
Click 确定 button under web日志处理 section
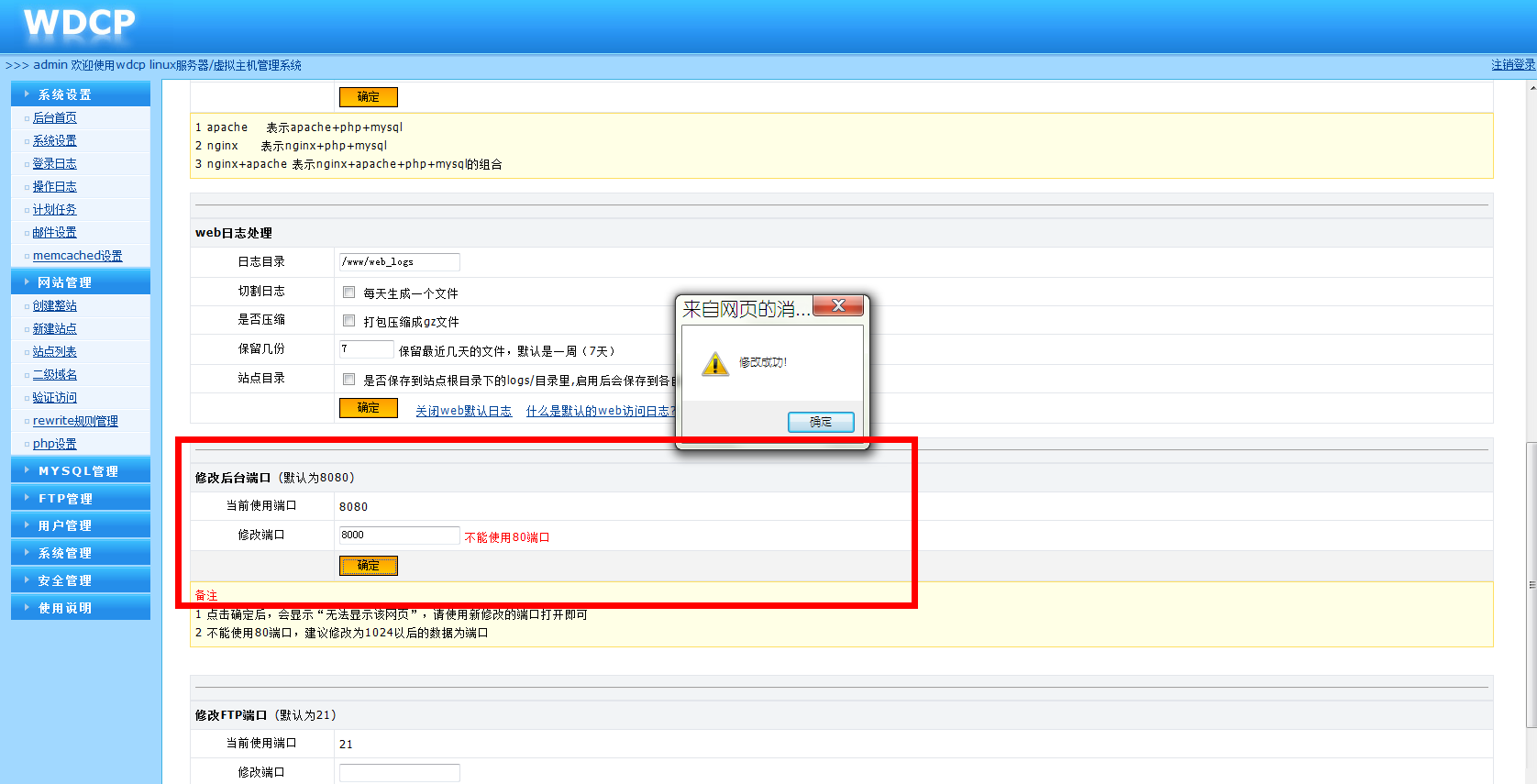(369, 408)
